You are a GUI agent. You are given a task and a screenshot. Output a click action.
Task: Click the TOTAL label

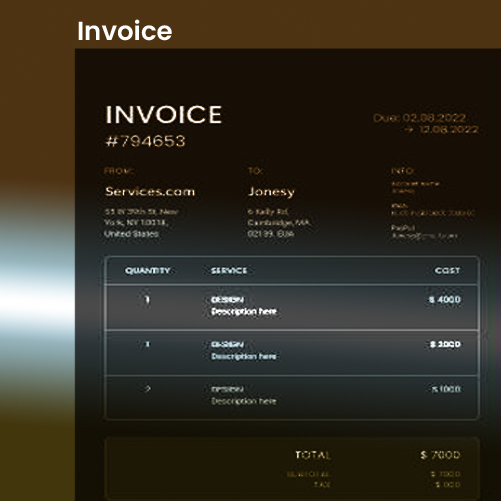[x=313, y=455]
